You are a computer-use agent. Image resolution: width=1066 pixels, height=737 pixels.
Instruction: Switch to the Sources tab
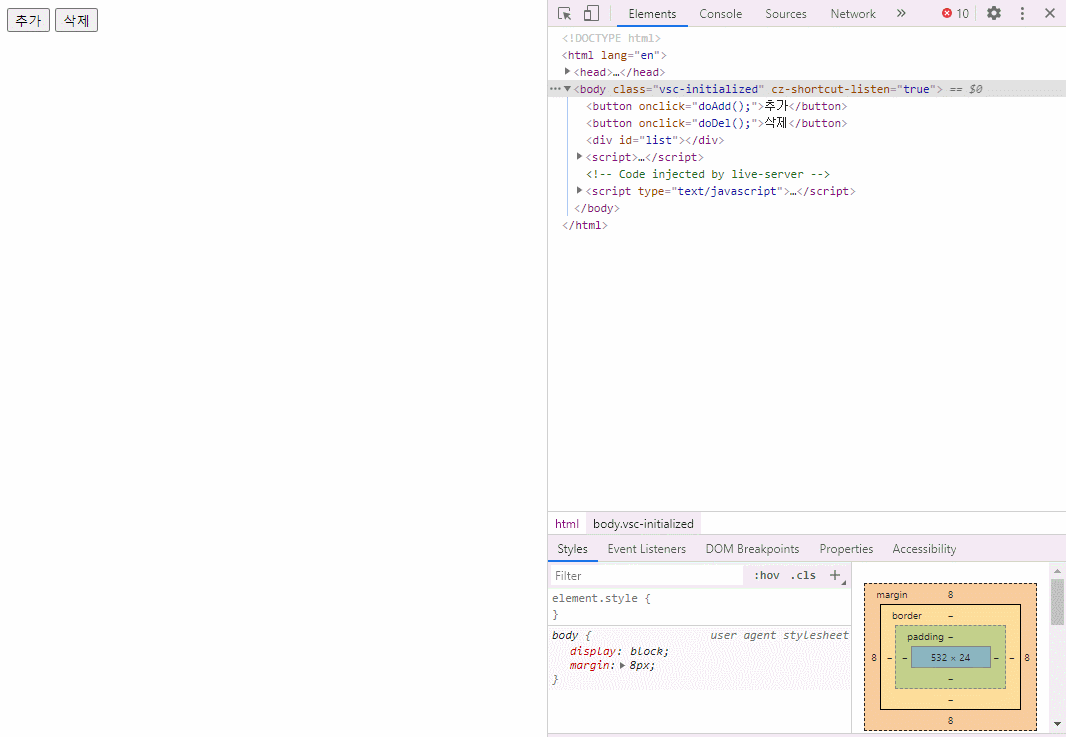click(786, 14)
